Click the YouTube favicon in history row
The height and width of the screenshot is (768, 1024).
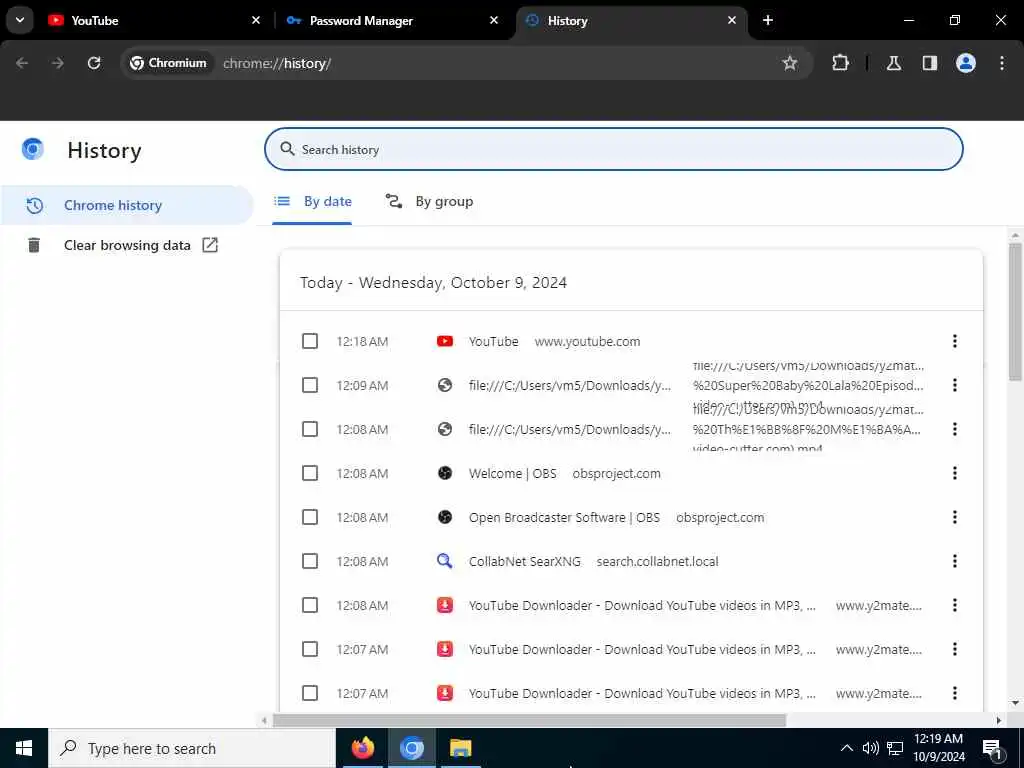(445, 342)
